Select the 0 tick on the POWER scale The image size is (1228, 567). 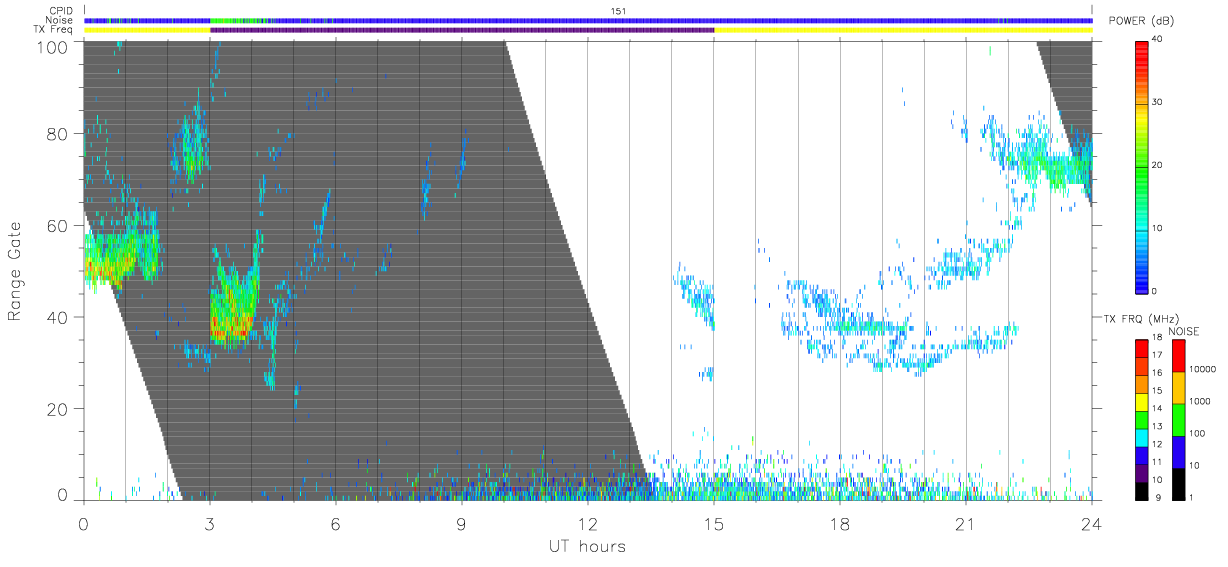click(1153, 291)
